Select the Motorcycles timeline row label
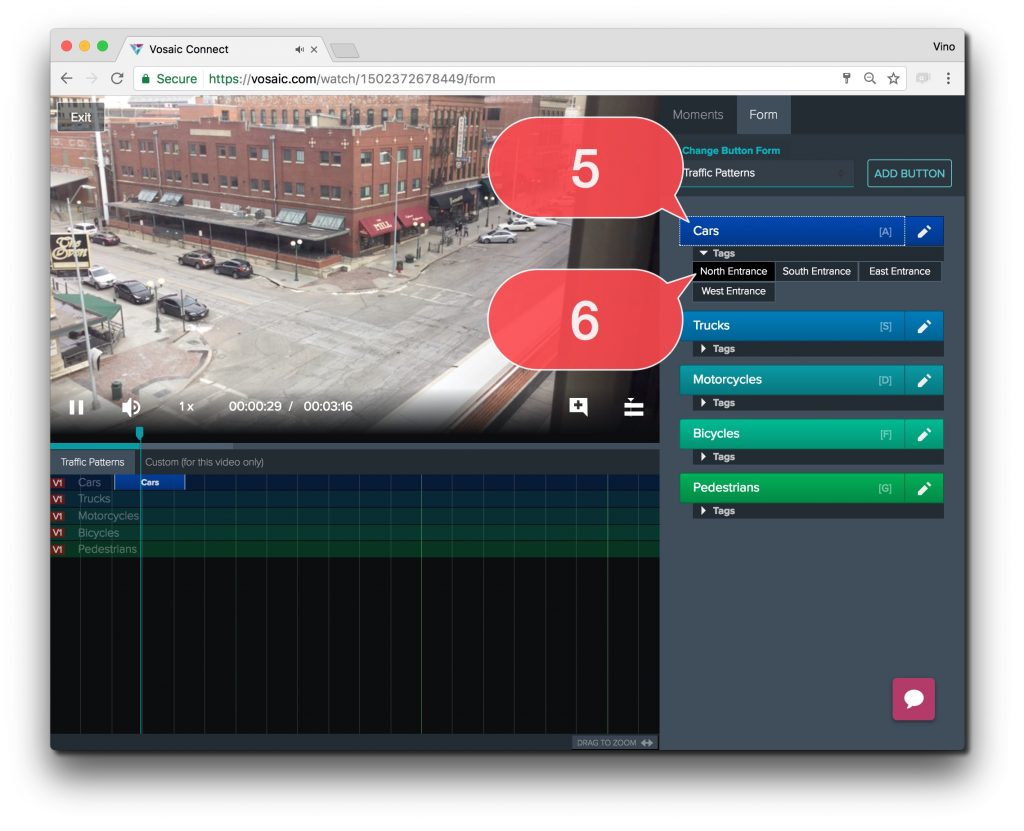The width and height of the screenshot is (1024, 831). pyautogui.click(x=108, y=516)
